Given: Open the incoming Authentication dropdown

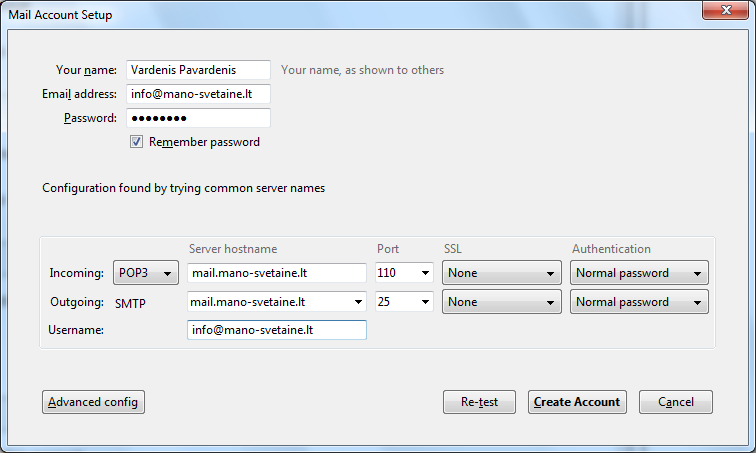Looking at the screenshot, I should pos(639,273).
